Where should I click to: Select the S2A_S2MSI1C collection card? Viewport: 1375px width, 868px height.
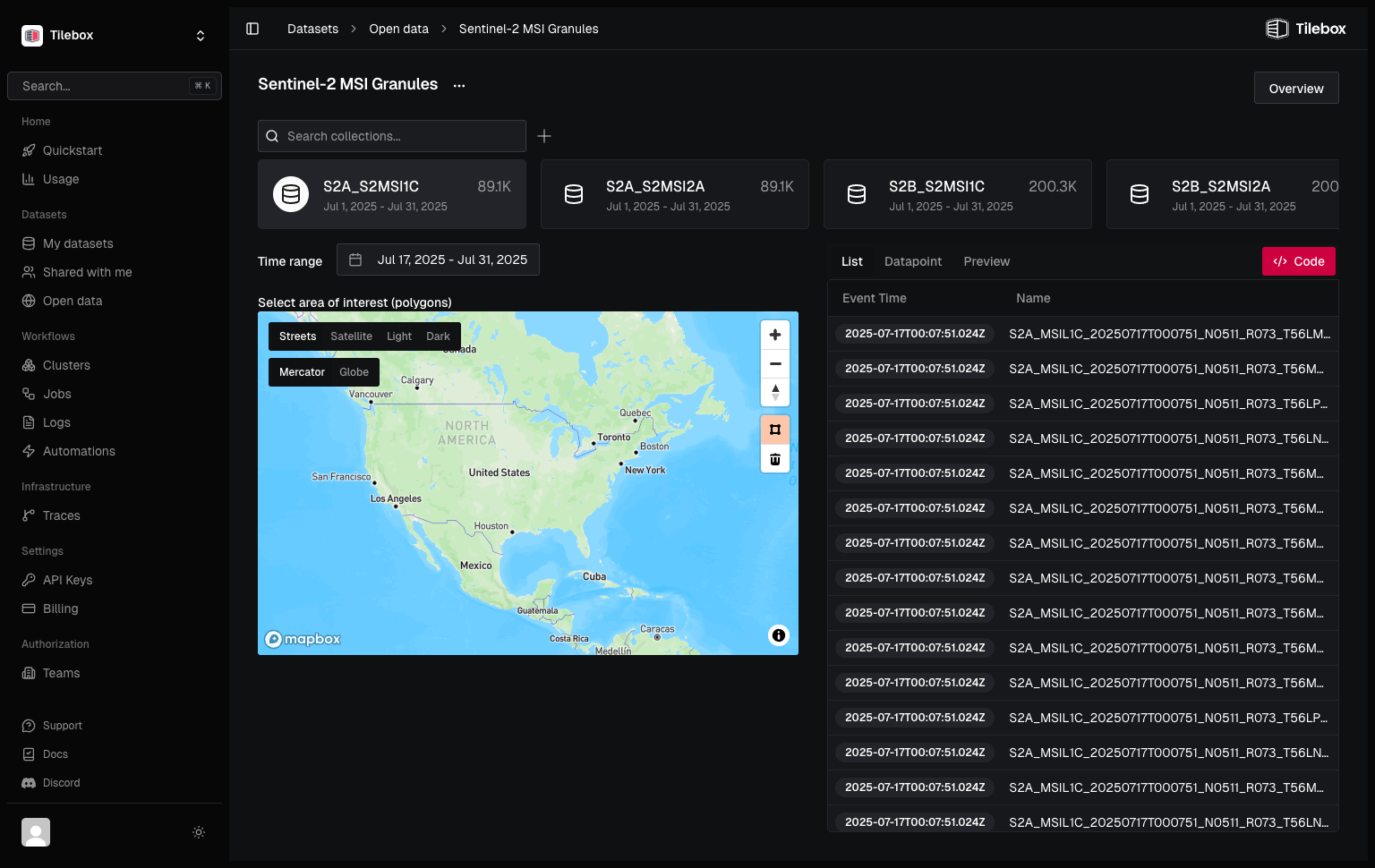(392, 194)
